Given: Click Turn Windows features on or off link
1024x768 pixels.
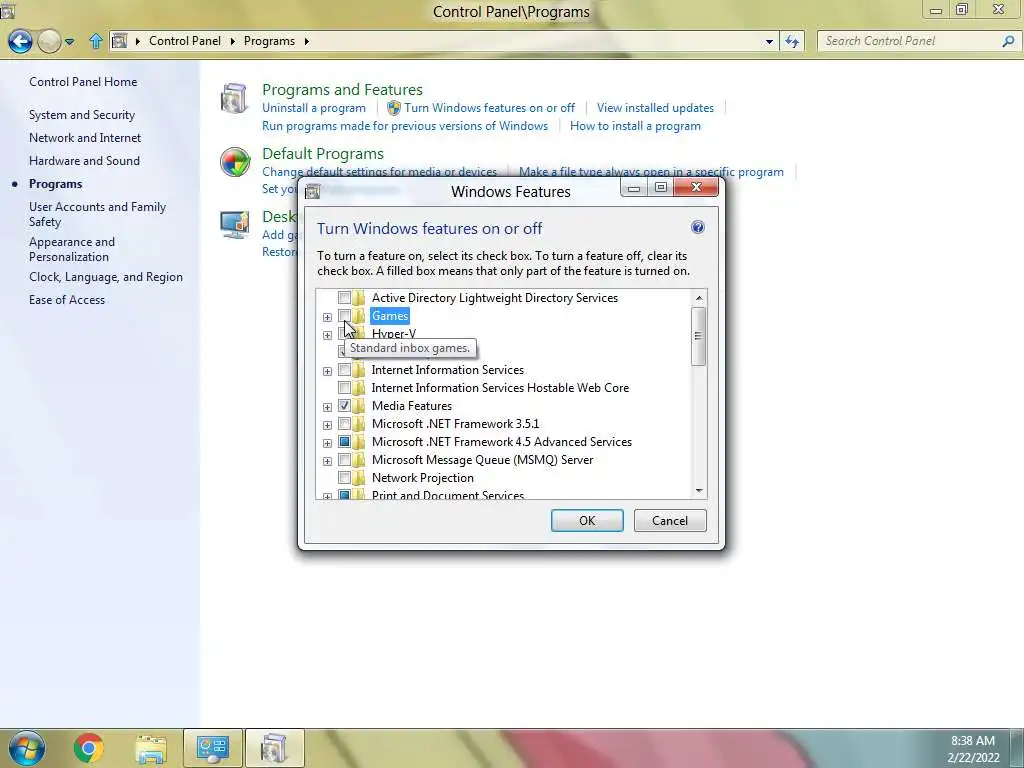Looking at the screenshot, I should click(489, 108).
